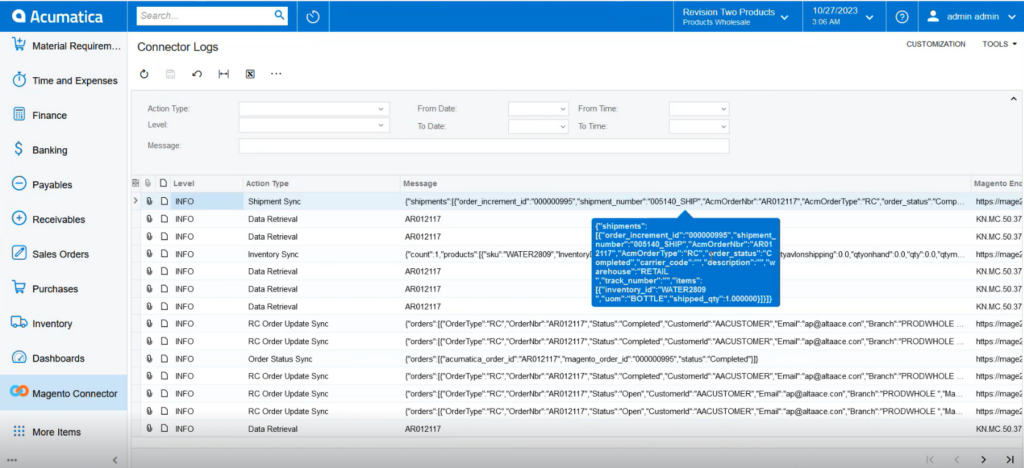Open the recently visited history icon
1024x468 pixels.
point(313,16)
